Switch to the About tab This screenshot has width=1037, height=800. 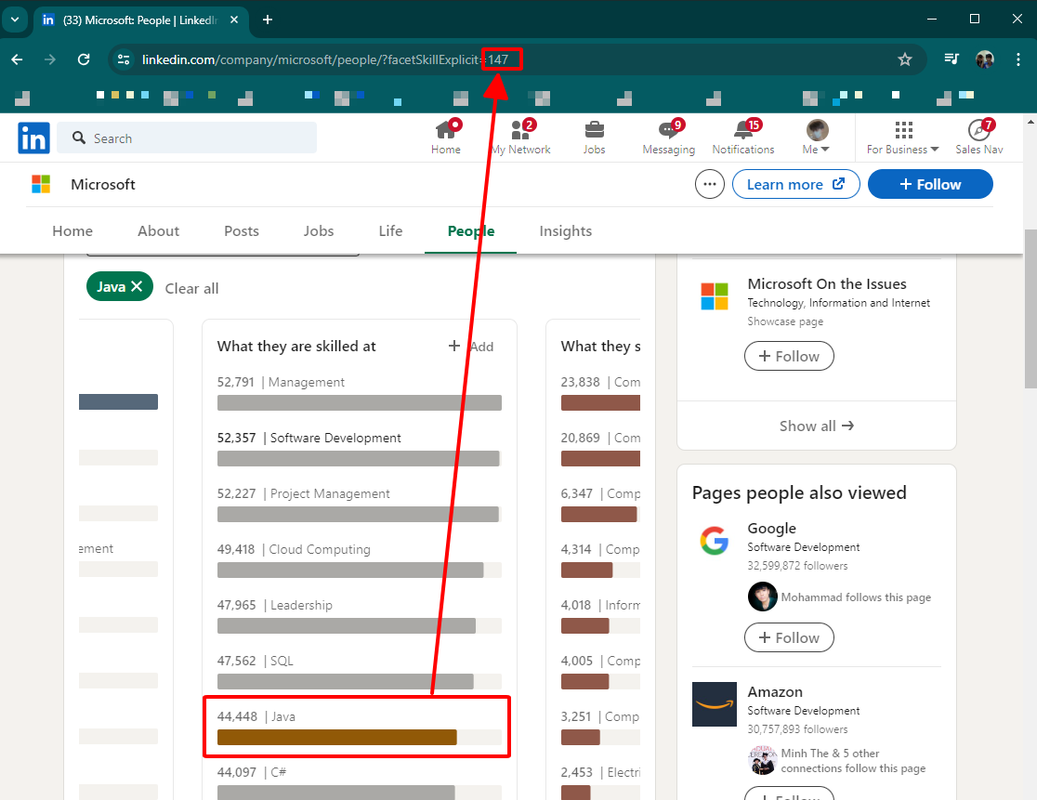click(158, 231)
